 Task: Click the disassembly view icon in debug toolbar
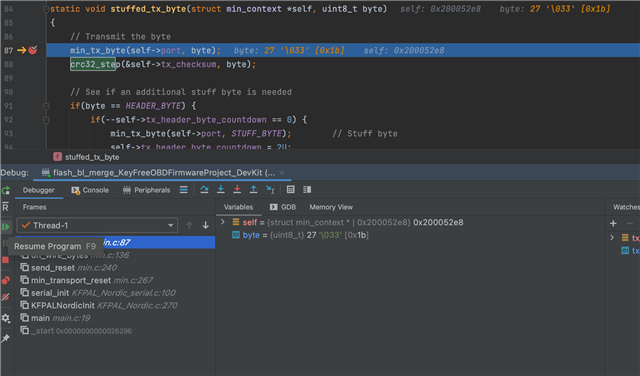coord(307,189)
